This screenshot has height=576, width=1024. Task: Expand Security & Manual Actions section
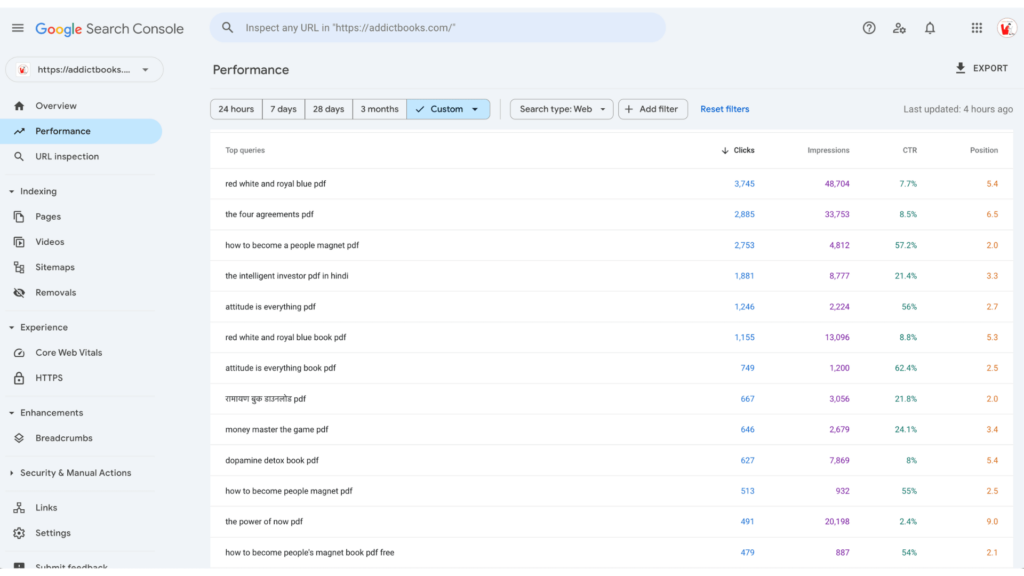11,473
